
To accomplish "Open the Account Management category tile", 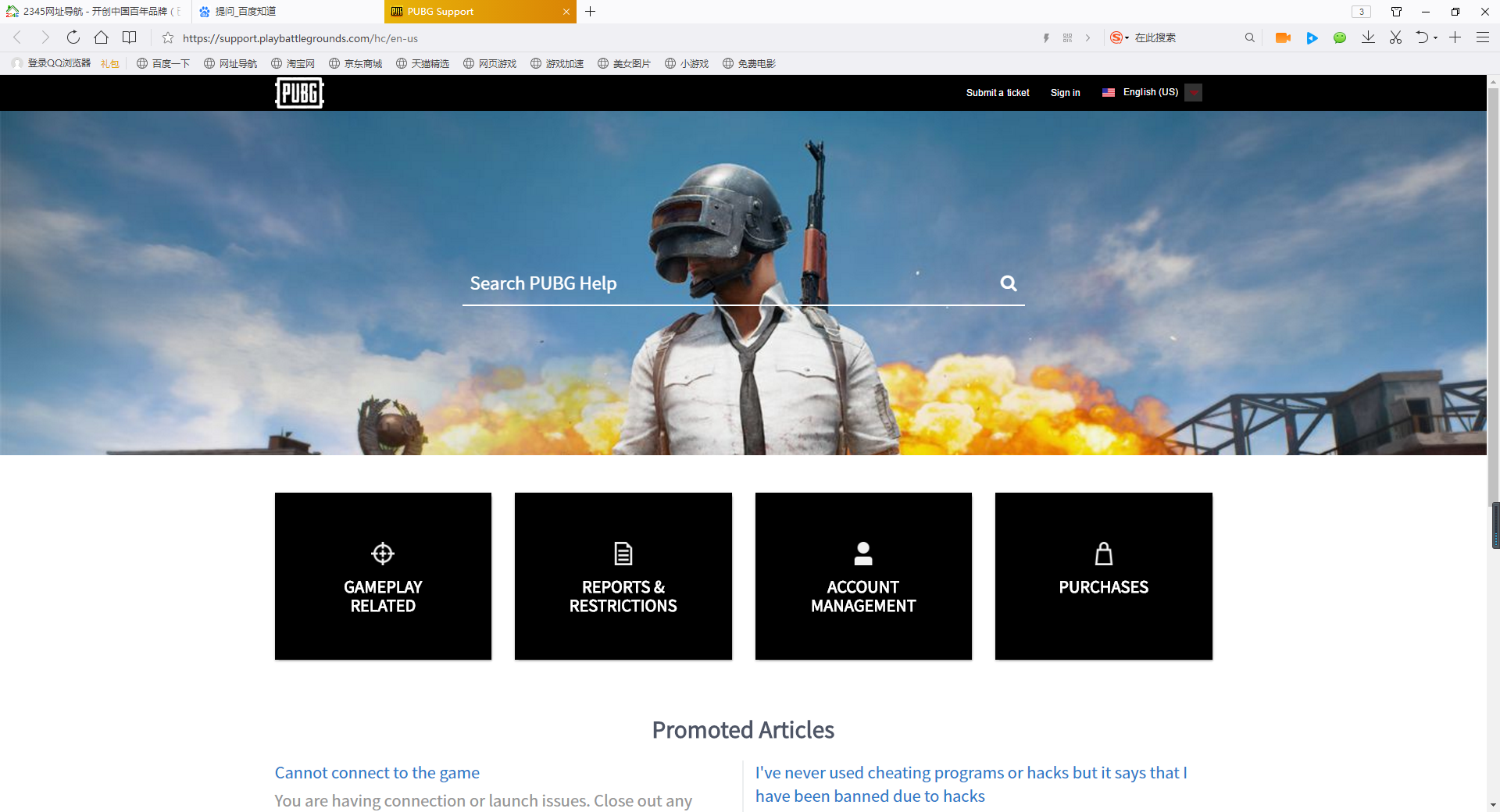I will (x=863, y=576).
